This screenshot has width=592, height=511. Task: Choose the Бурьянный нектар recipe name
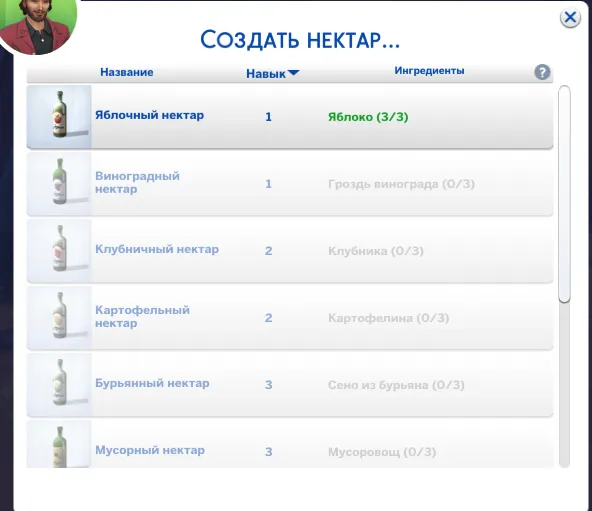click(152, 383)
